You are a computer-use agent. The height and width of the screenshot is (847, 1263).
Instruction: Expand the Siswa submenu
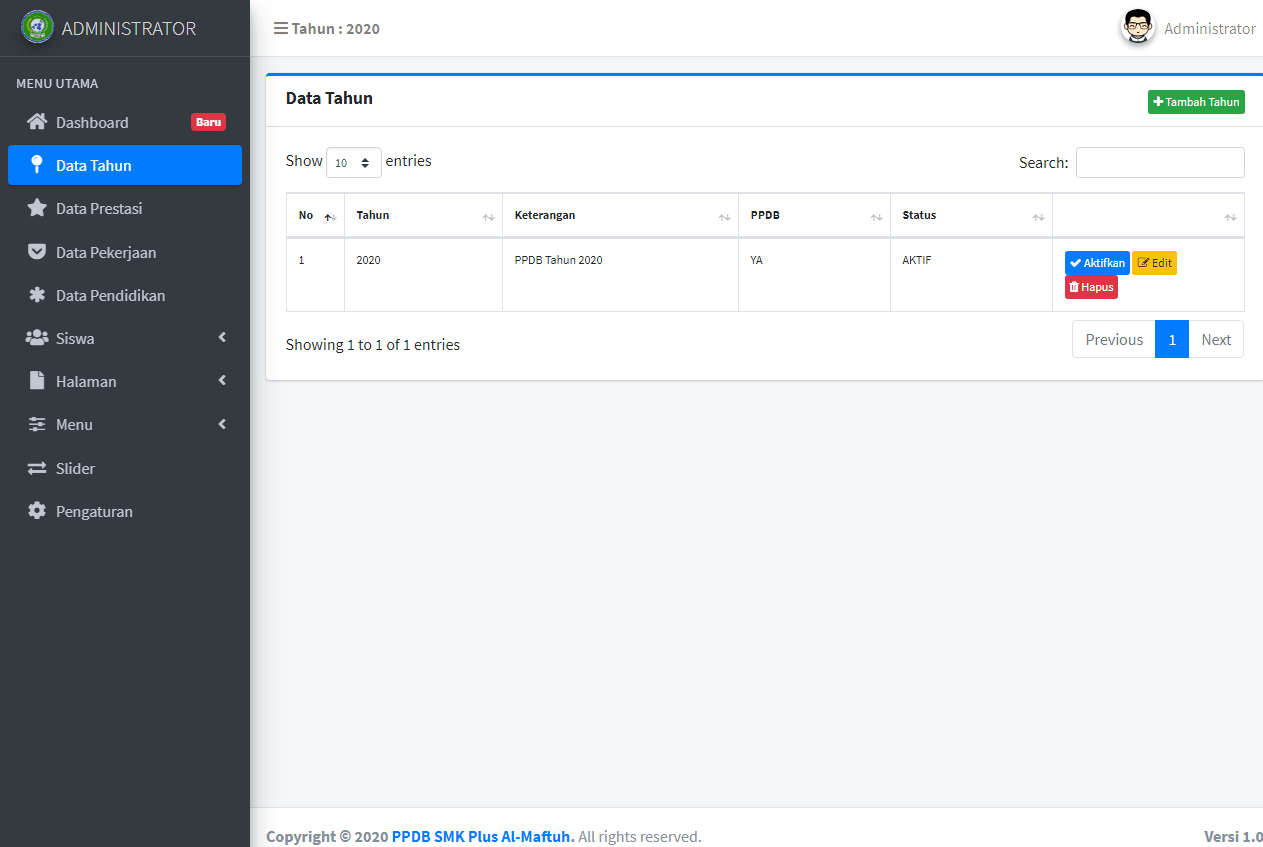tap(125, 338)
